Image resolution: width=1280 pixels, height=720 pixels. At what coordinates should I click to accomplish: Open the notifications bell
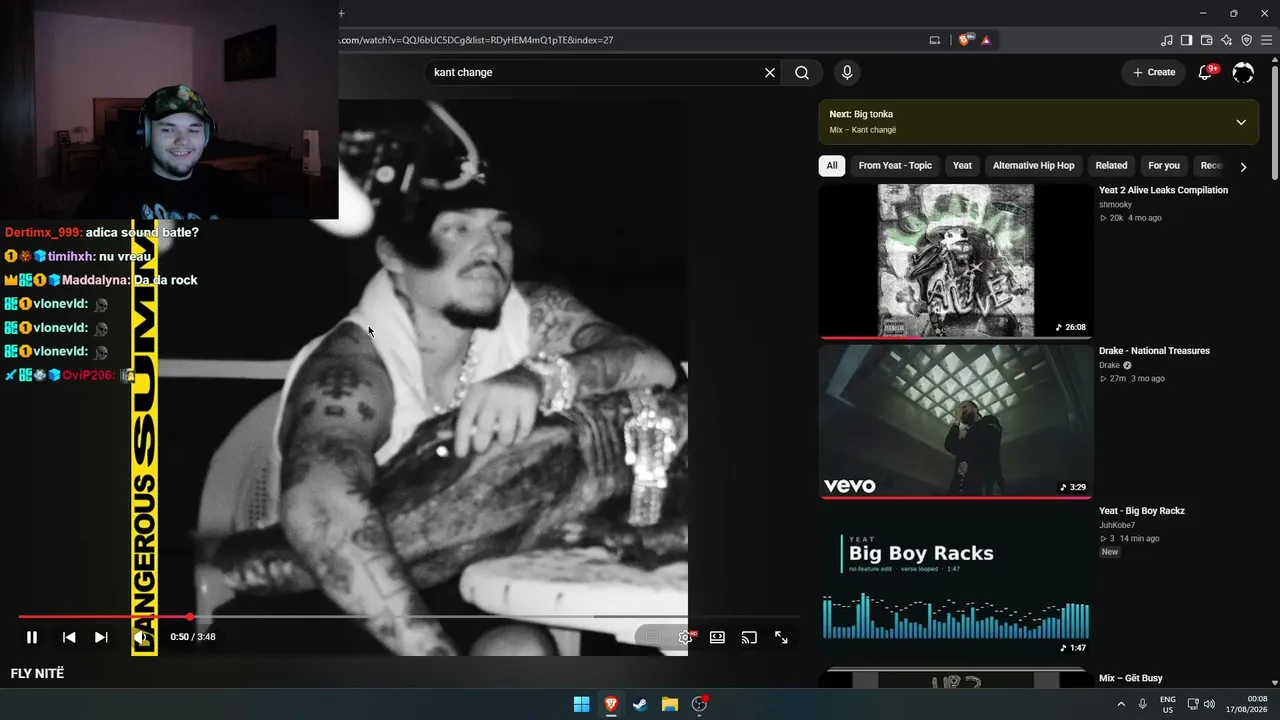coord(1205,72)
